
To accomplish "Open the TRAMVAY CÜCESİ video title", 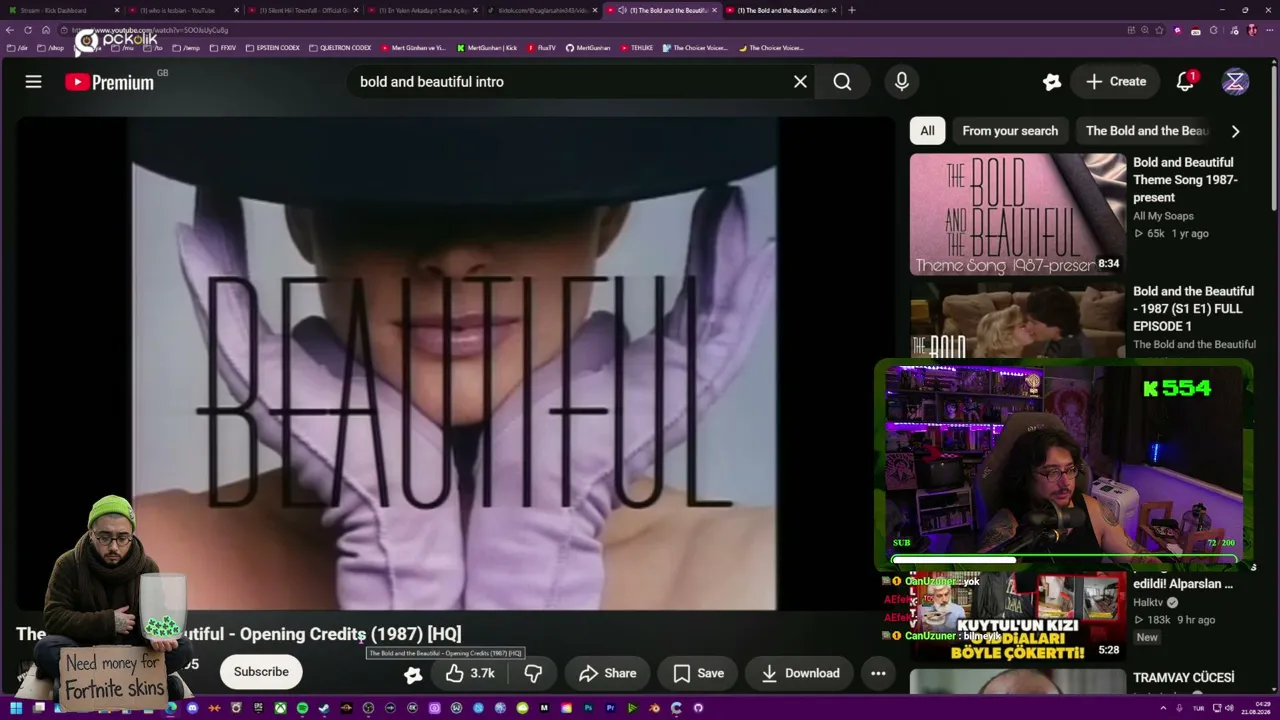I will 1183,678.
